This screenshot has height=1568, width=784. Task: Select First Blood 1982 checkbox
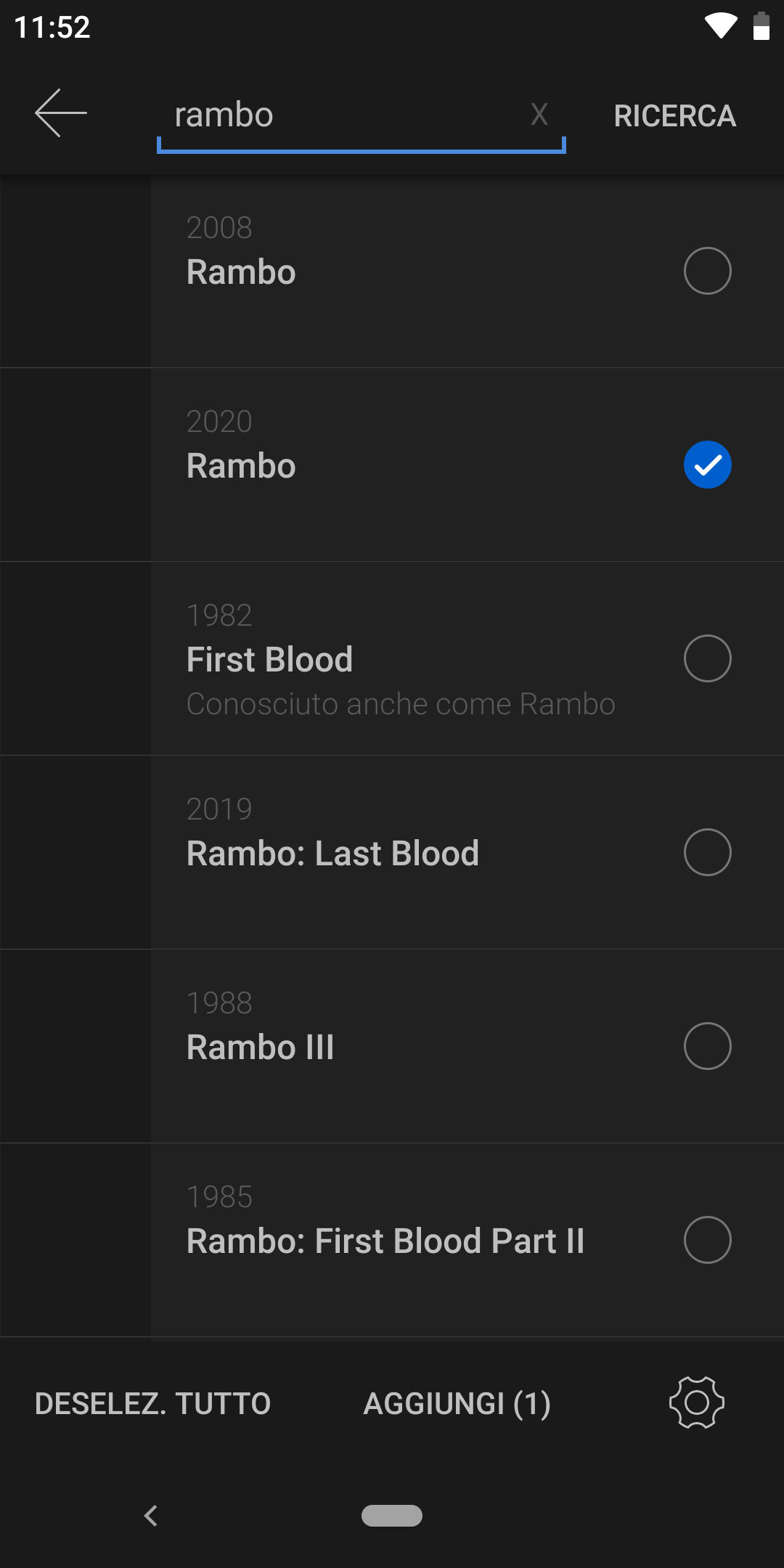coord(707,658)
